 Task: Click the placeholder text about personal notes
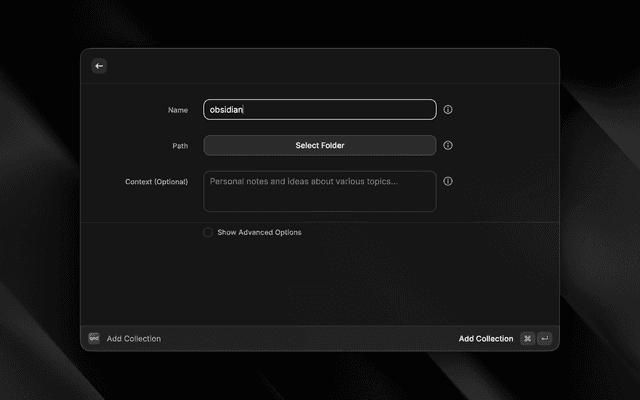pos(304,181)
